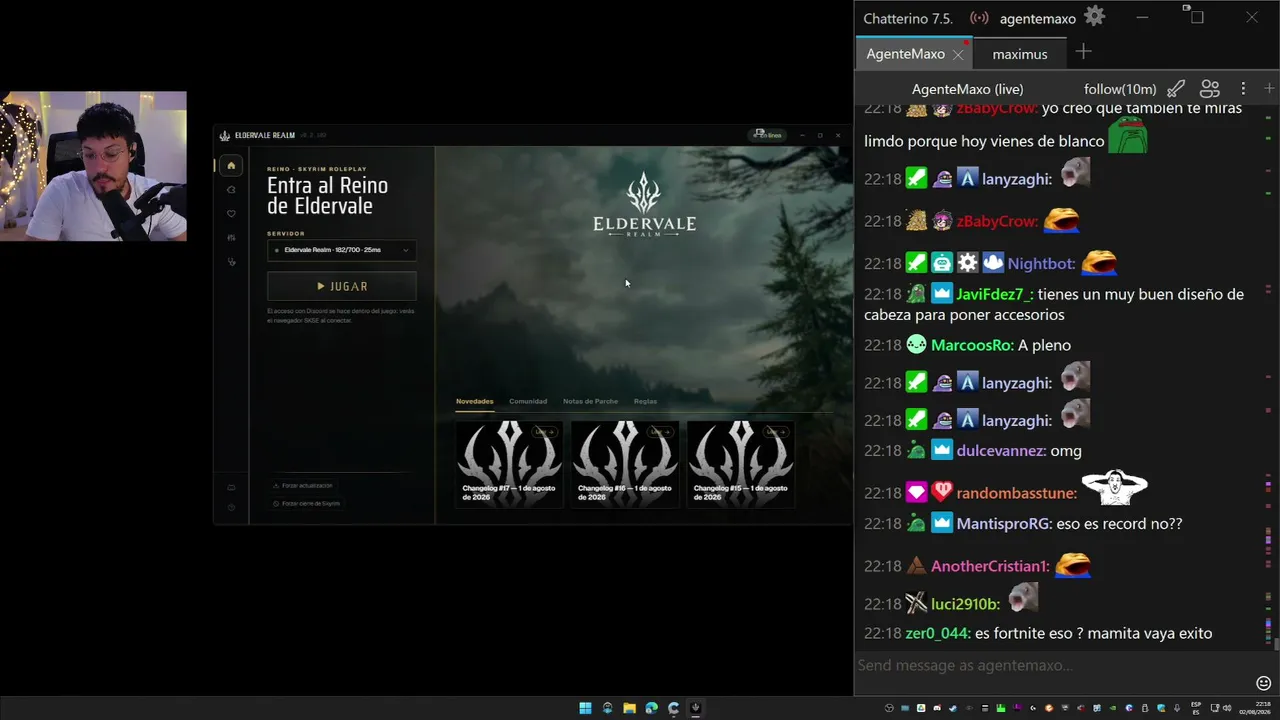Image resolution: width=1280 pixels, height=720 pixels.
Task: Open the sliders settings icon in launcher sidebar
Action: click(x=231, y=238)
